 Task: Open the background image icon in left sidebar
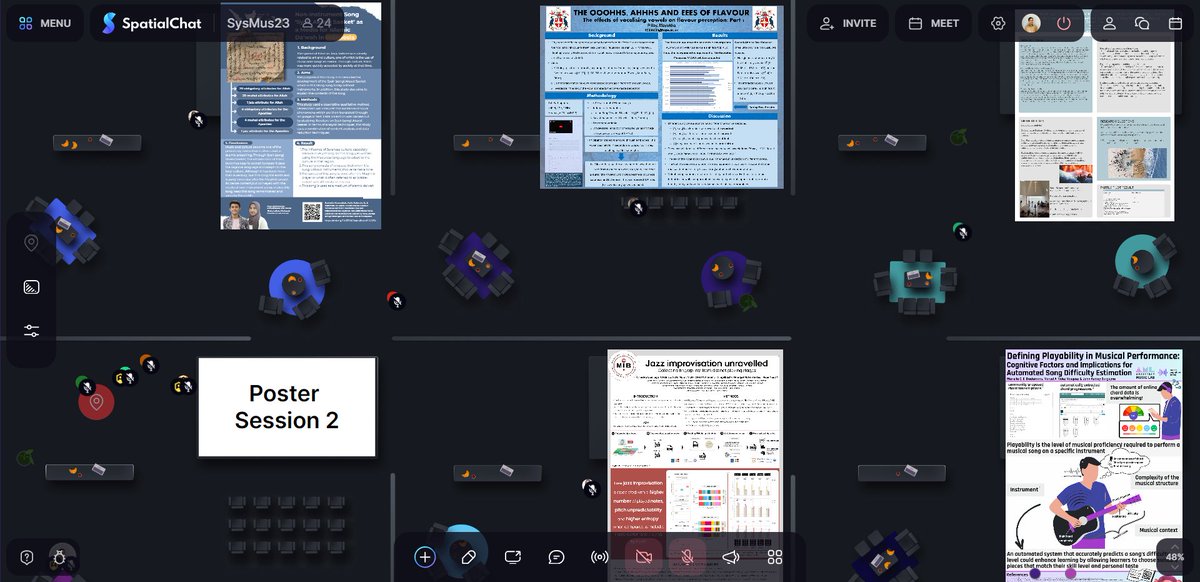(31, 287)
